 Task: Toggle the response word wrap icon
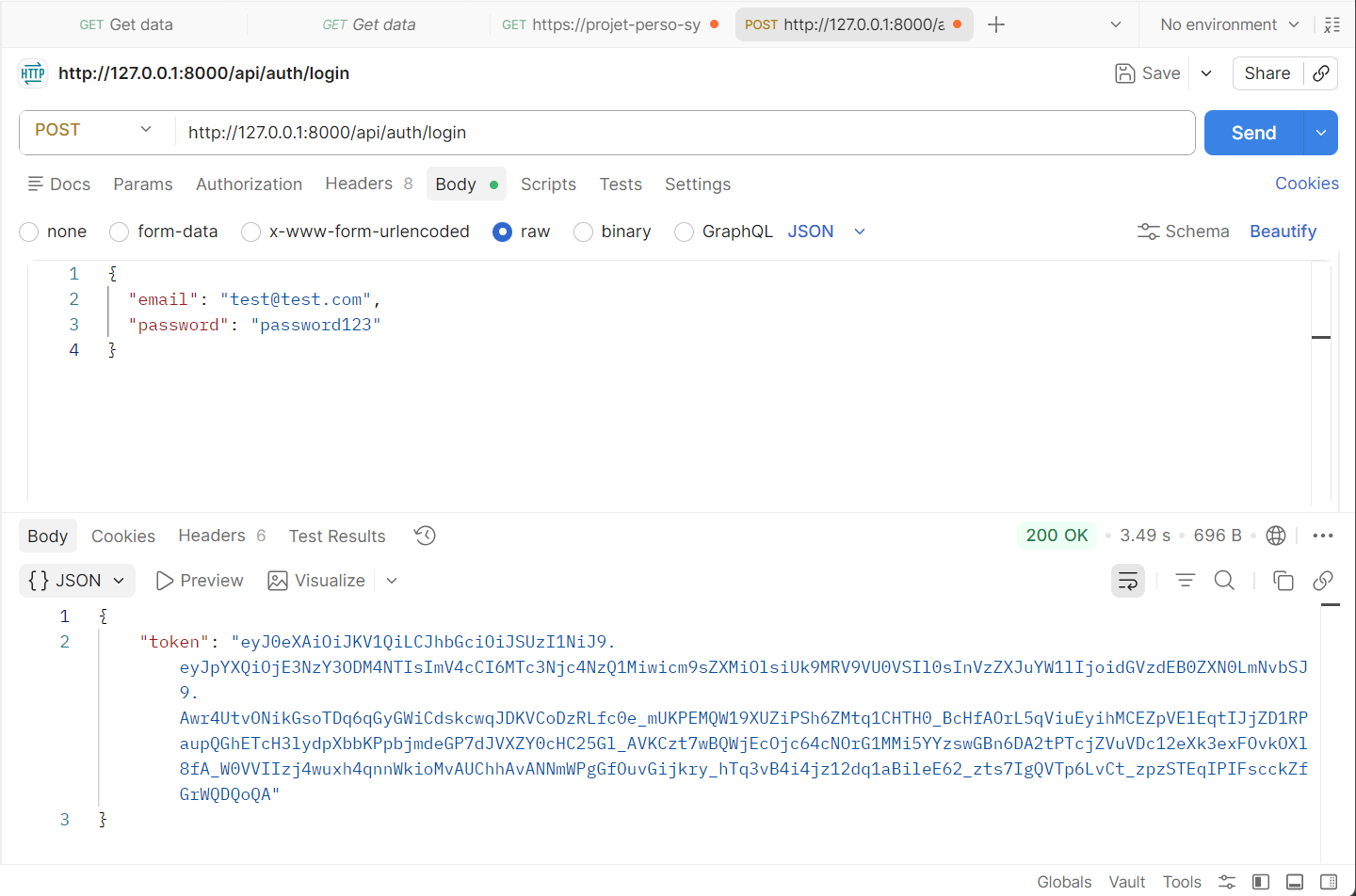[x=1127, y=581]
